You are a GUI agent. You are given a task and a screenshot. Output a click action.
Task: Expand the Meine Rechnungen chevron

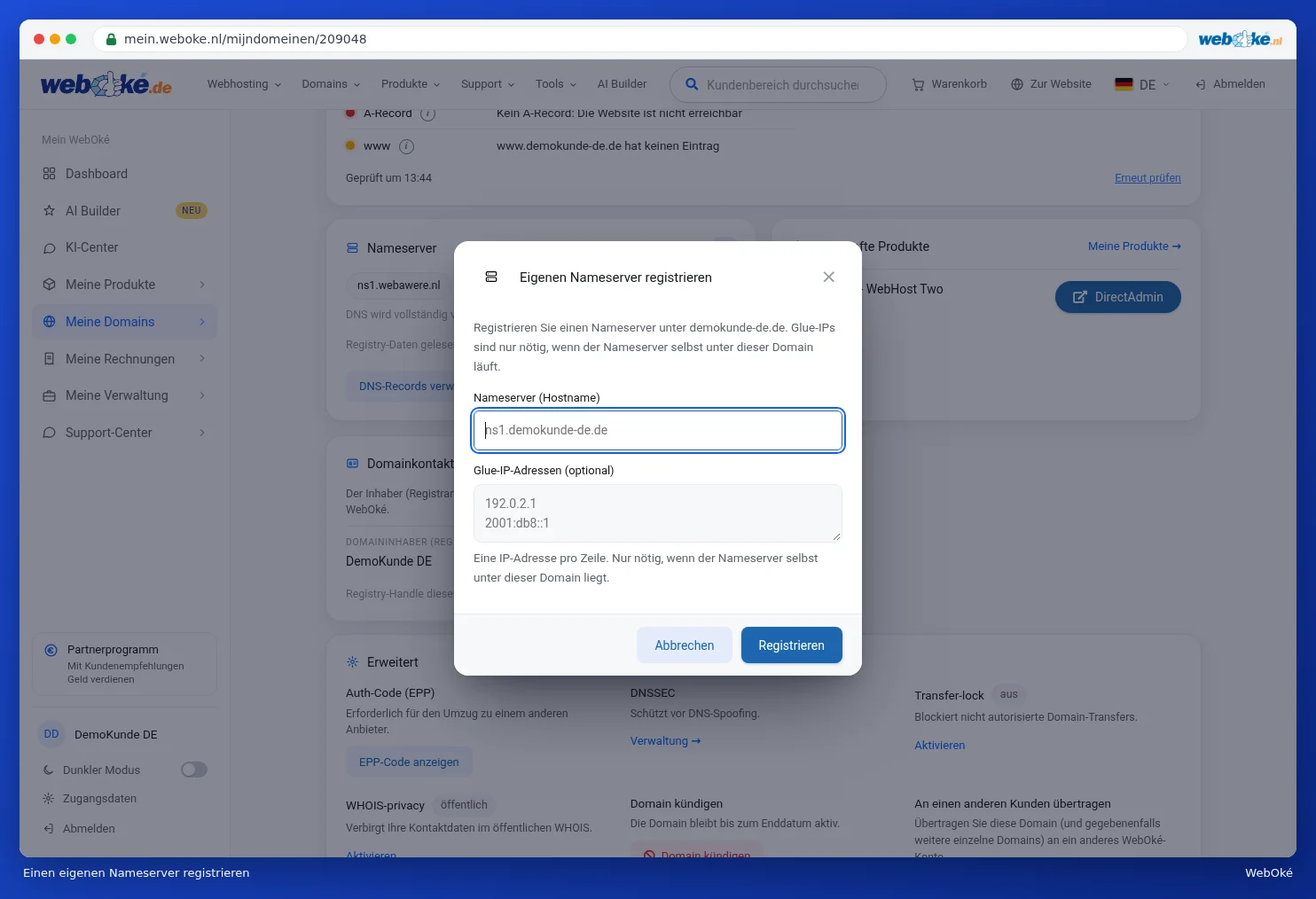click(202, 359)
